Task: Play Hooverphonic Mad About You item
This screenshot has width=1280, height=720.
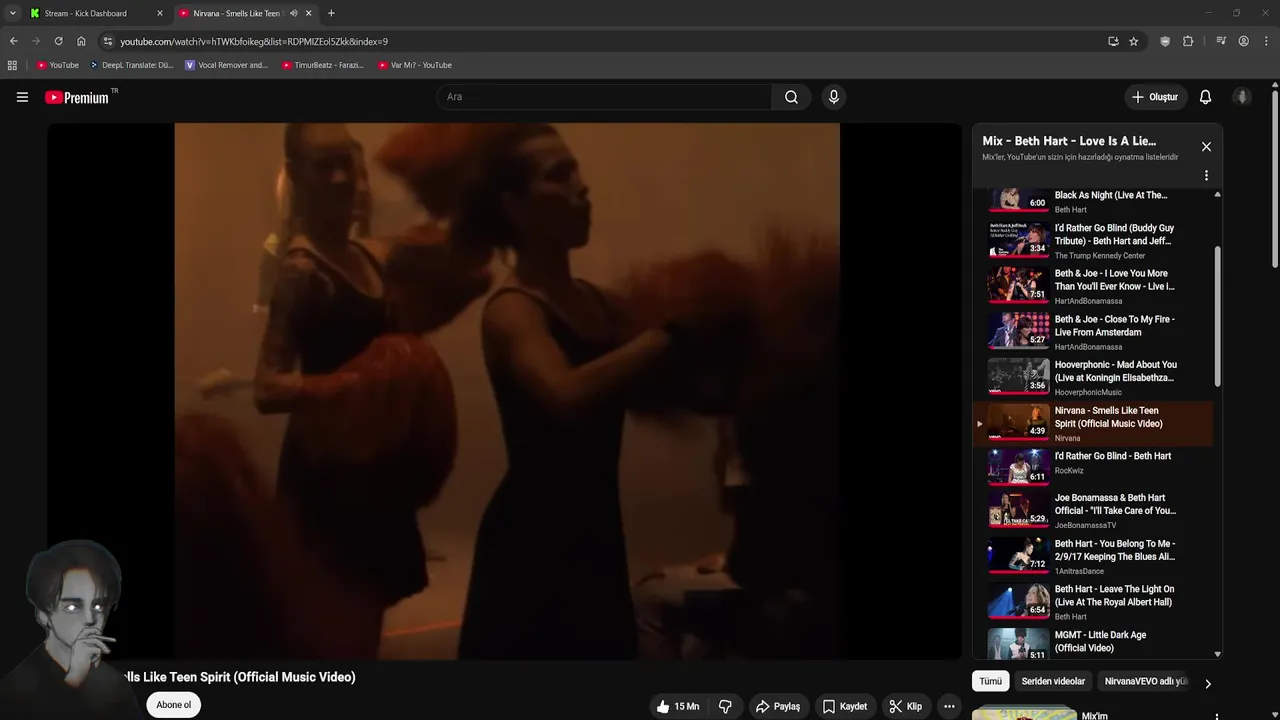Action: (1093, 377)
